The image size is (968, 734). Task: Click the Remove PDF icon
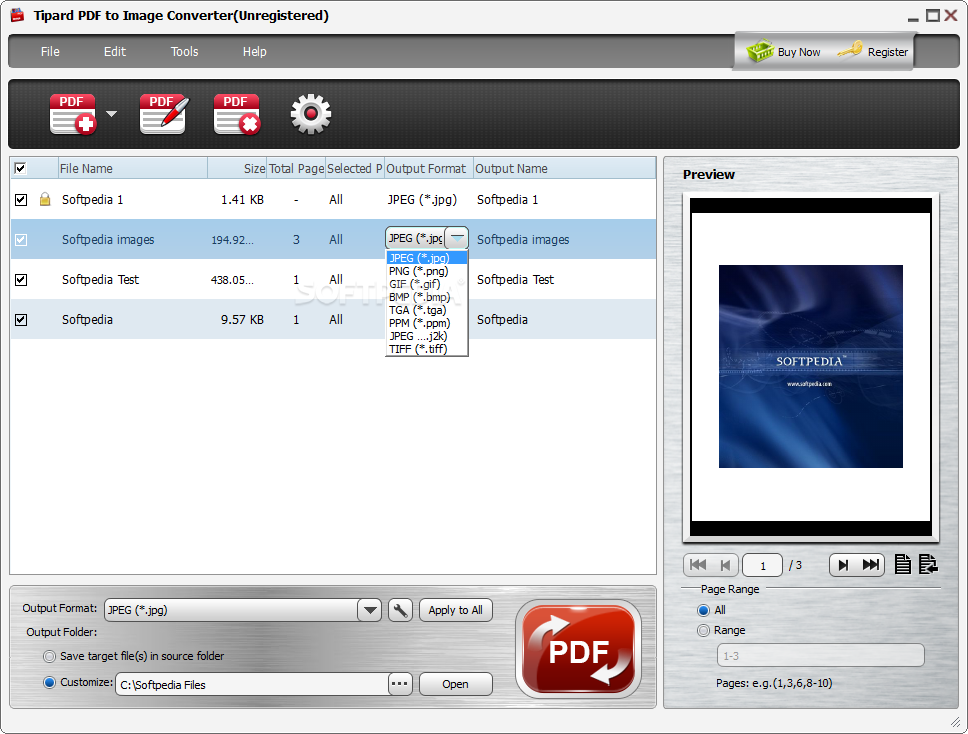click(237, 114)
